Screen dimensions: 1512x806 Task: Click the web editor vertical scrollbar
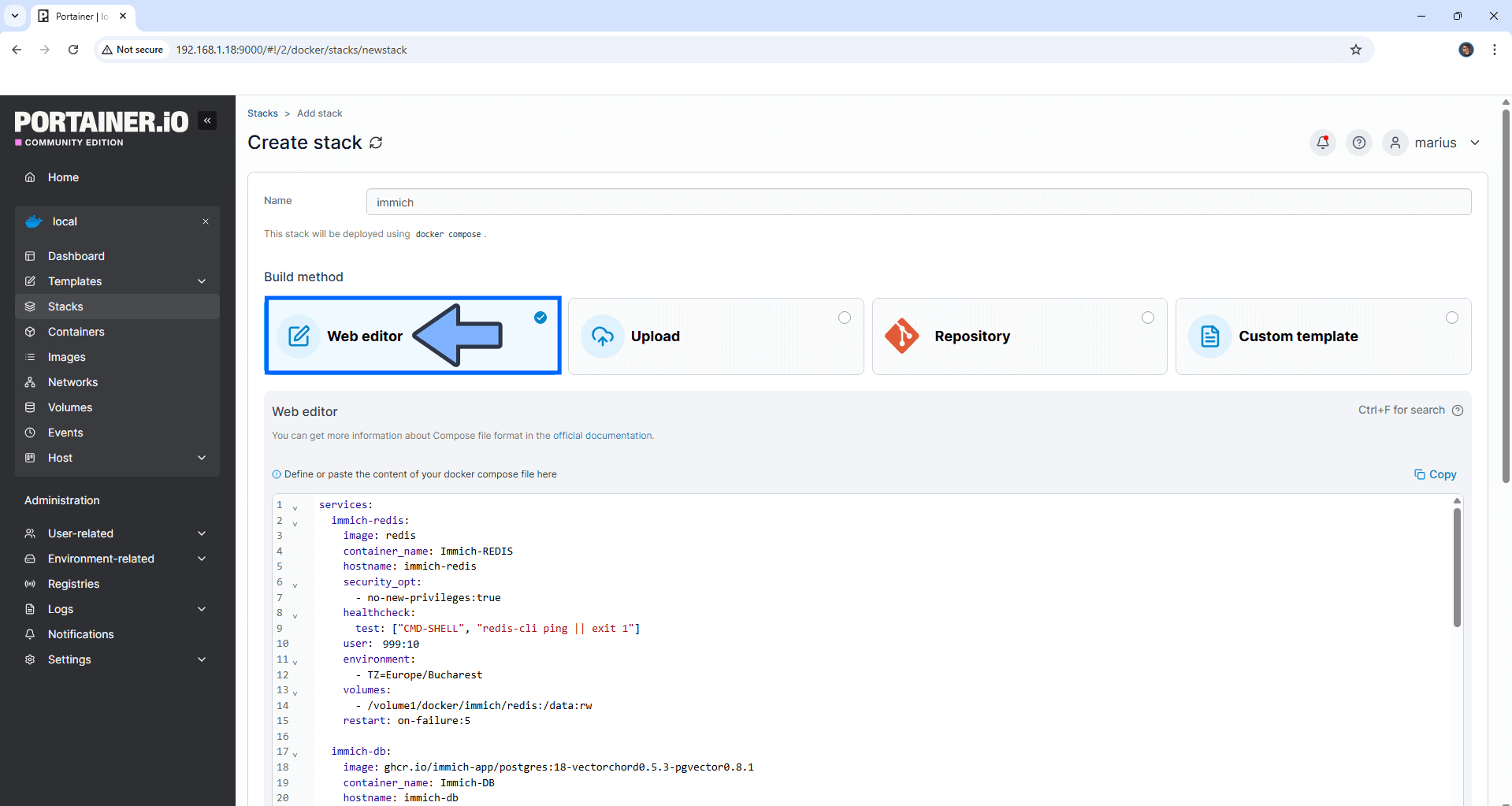tap(1457, 567)
